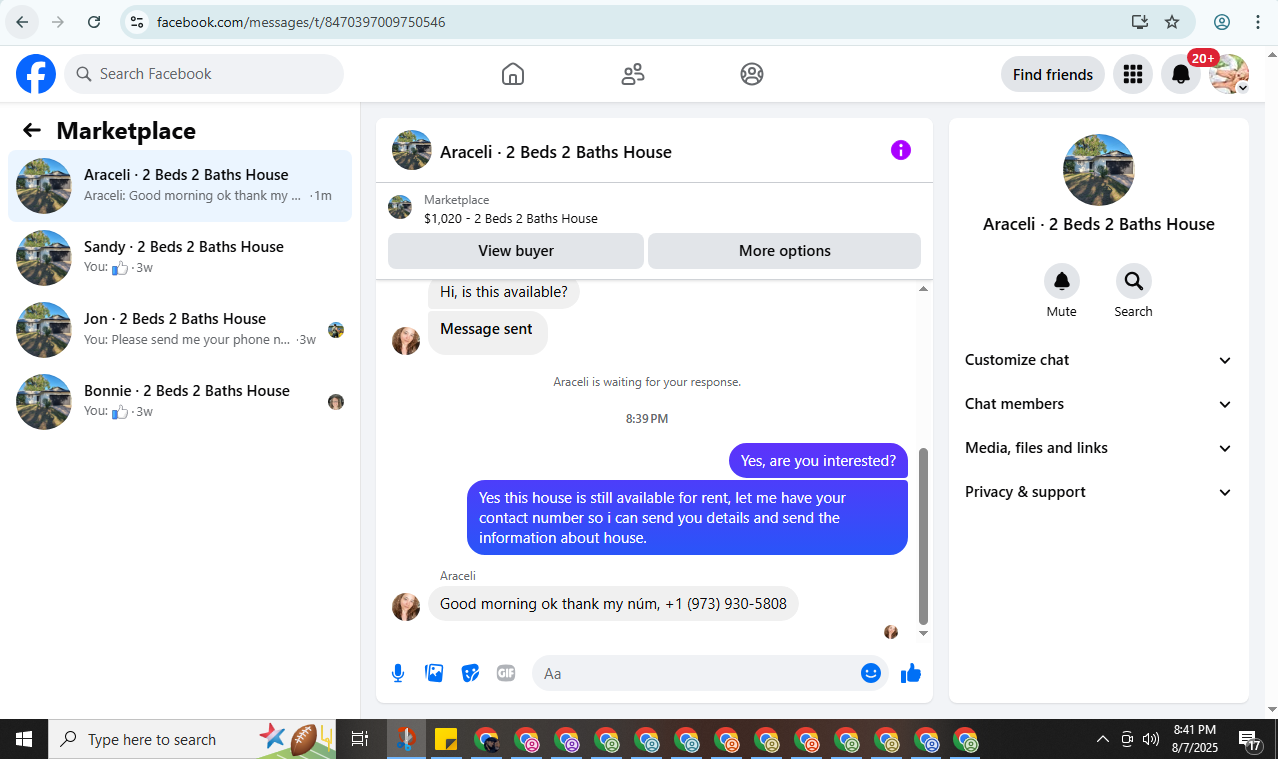This screenshot has height=759, width=1278.
Task: Attach a photo with the image icon
Action: point(434,673)
